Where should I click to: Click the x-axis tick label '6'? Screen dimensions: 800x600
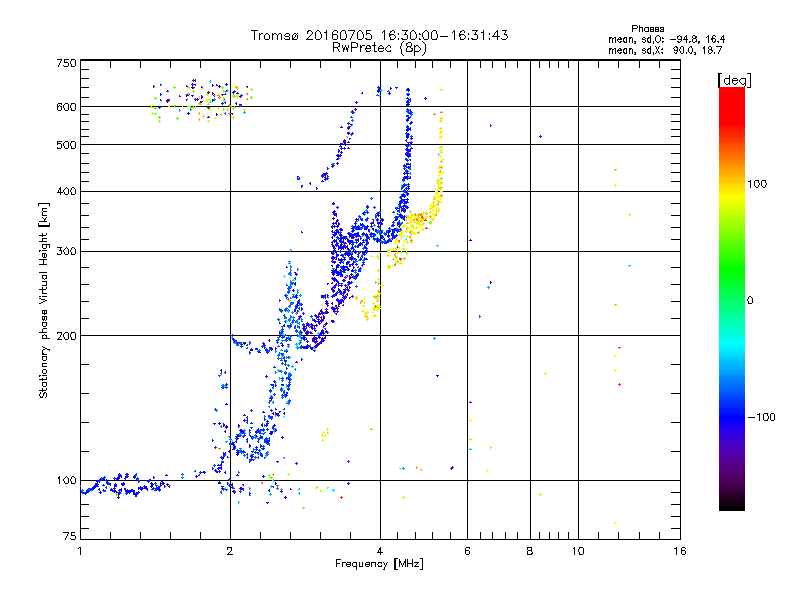(x=467, y=551)
